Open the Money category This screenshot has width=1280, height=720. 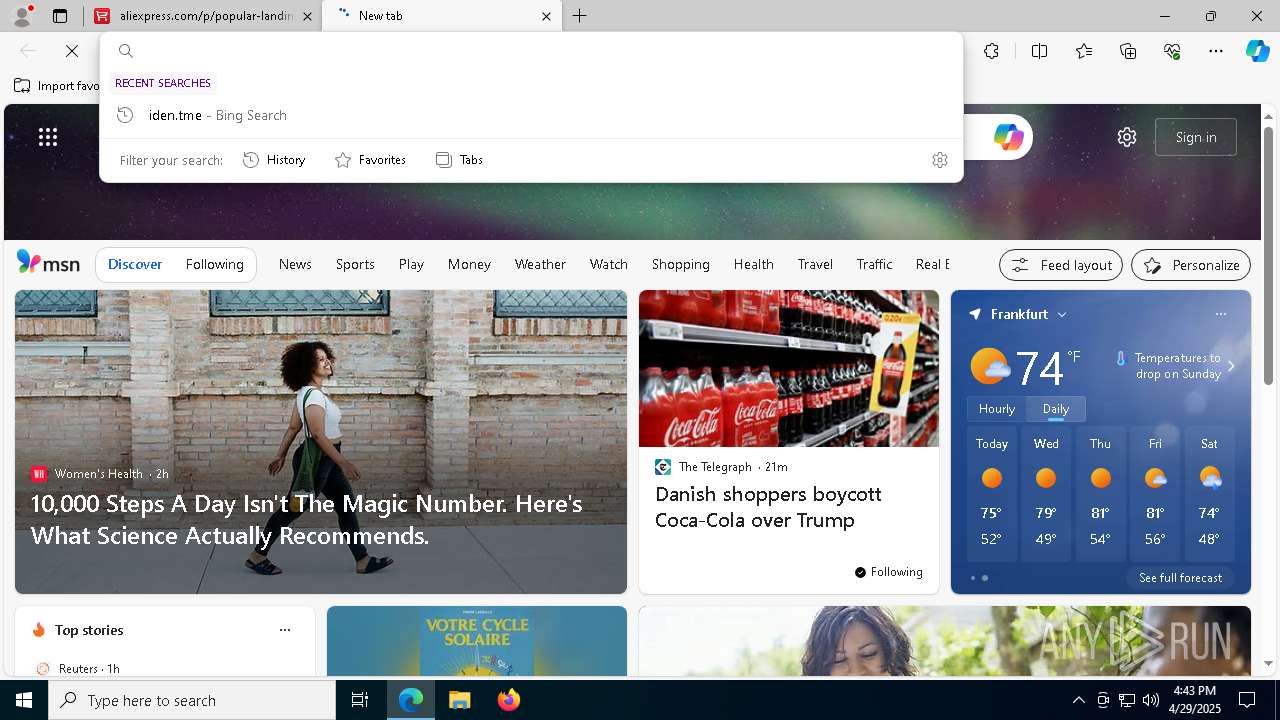[469, 264]
